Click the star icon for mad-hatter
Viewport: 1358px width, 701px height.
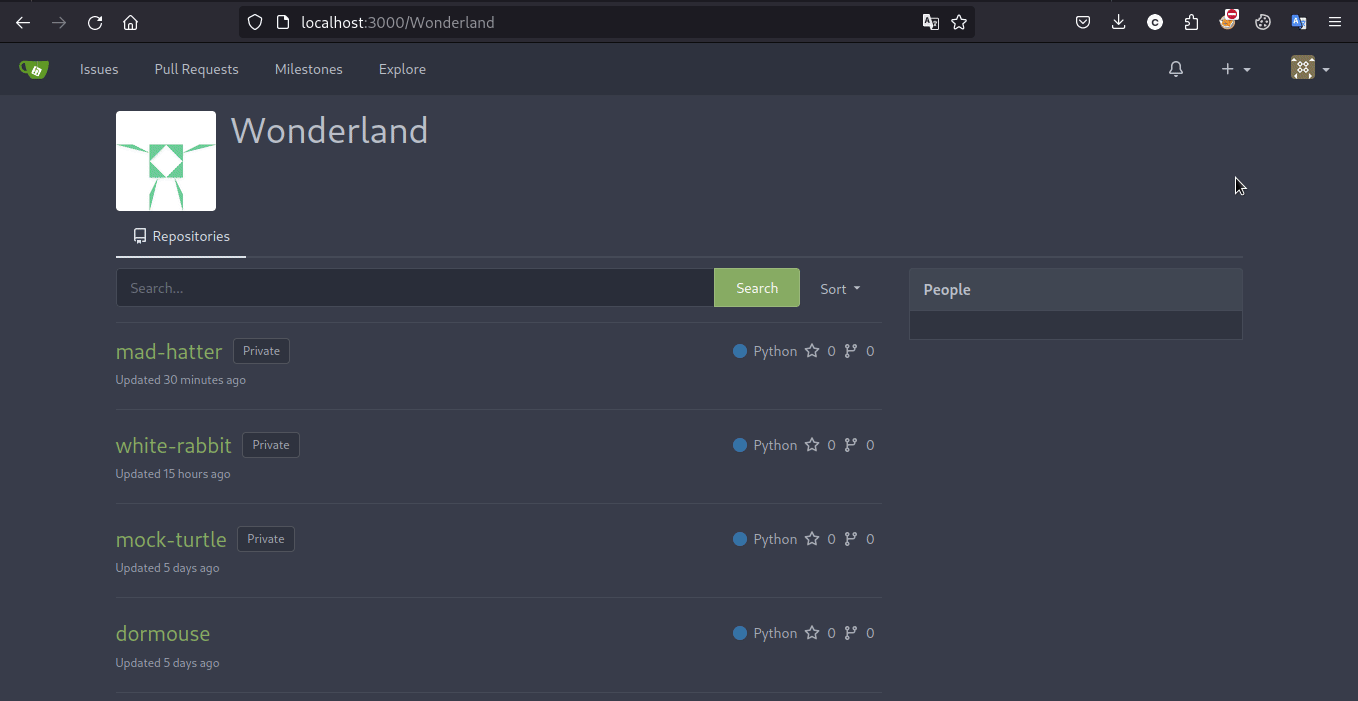[x=812, y=351]
